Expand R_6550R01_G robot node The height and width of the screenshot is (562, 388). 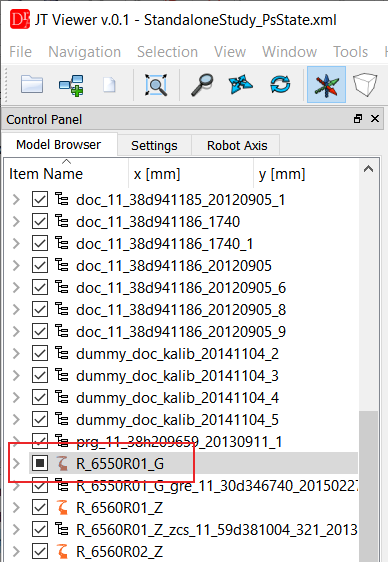click(x=16, y=463)
